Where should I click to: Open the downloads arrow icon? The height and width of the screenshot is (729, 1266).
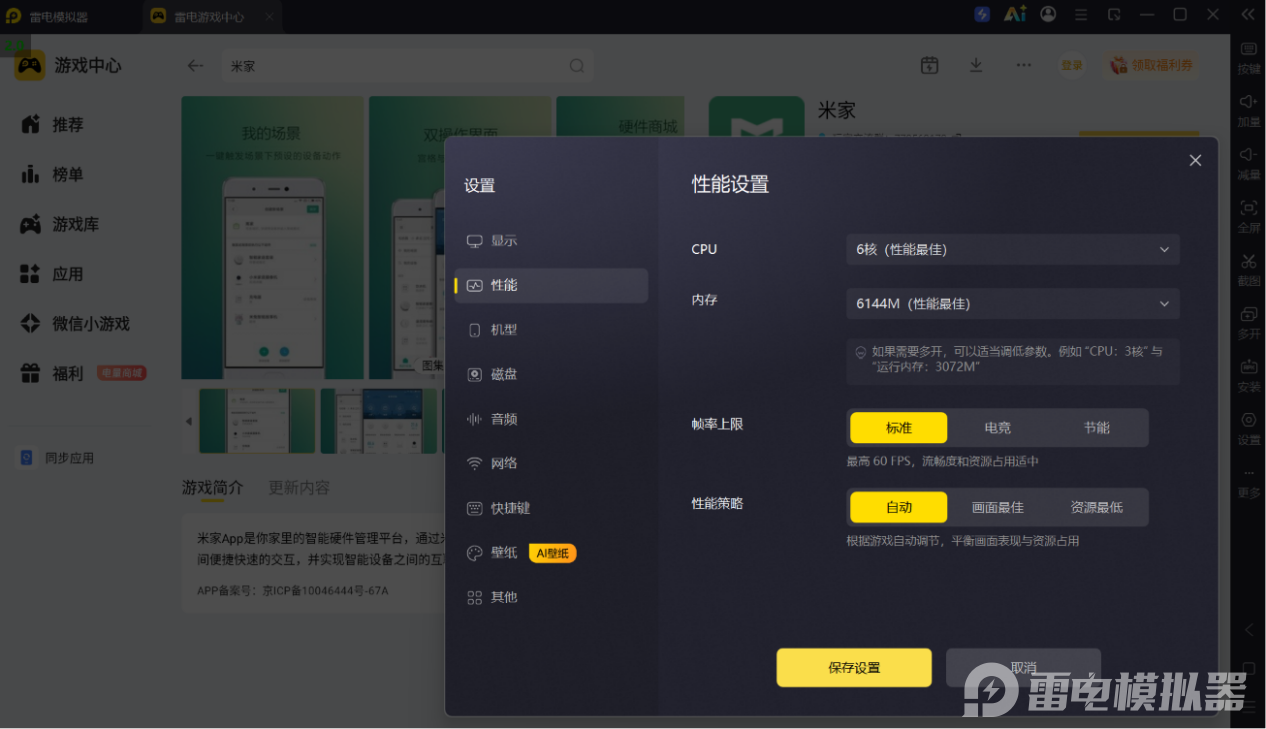(976, 65)
